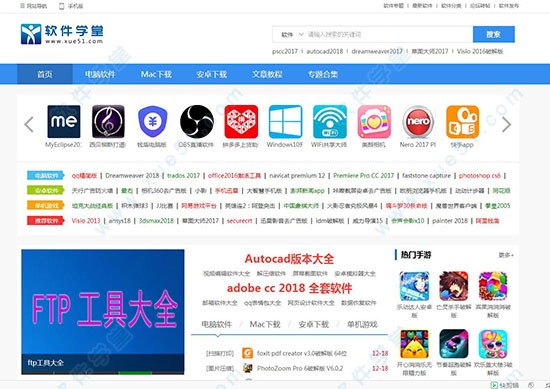Click the faststone capture link
Image resolution: width=550 pixels, height=389 pixels.
tap(427, 175)
